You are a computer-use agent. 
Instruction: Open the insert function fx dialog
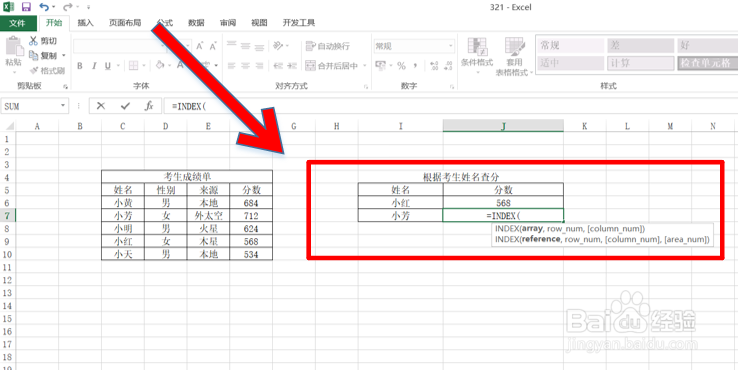149,106
